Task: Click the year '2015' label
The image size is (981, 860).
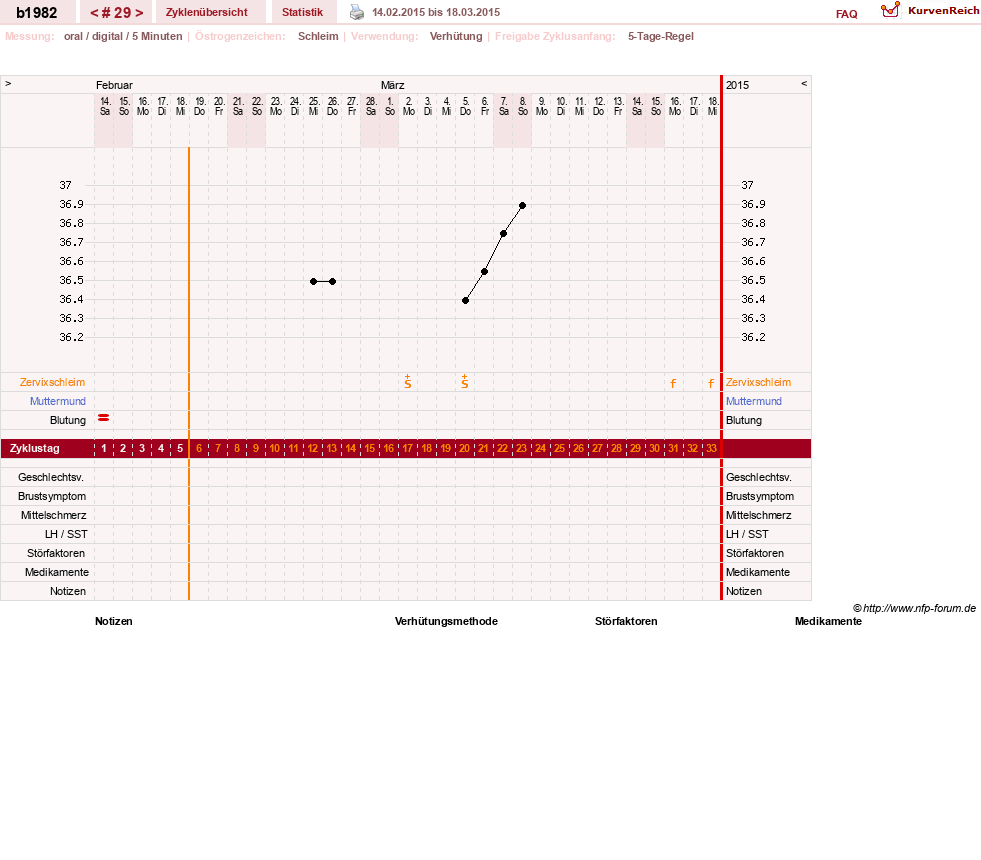Action: coord(738,85)
